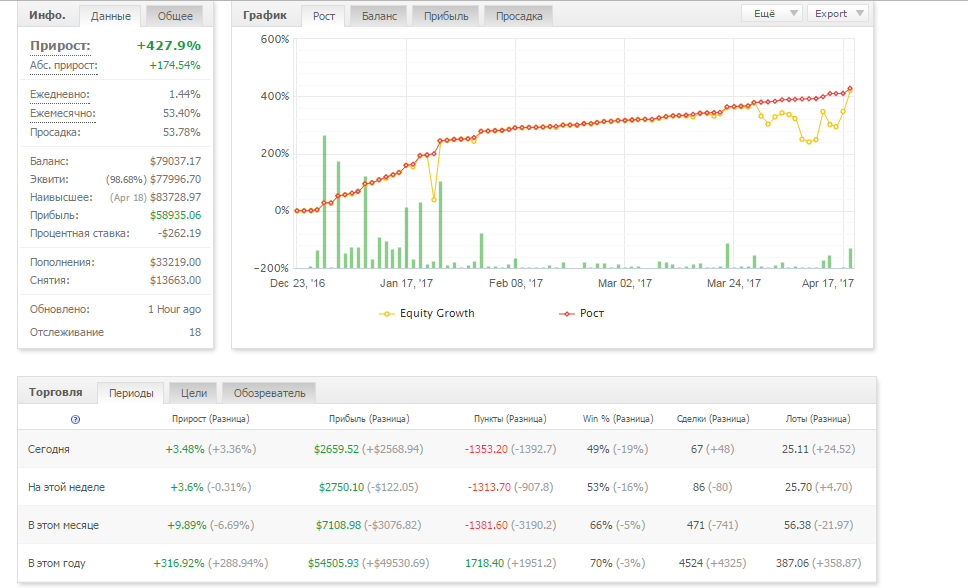
Task: Click this week's profit $2750.10
Action: pos(341,487)
